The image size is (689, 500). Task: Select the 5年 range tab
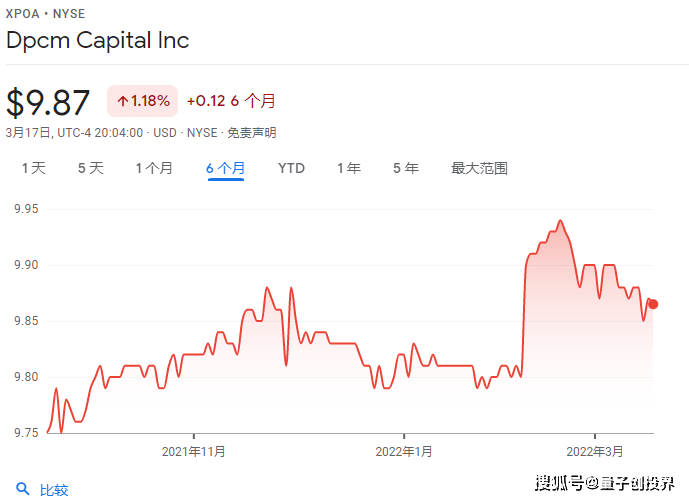pos(406,168)
